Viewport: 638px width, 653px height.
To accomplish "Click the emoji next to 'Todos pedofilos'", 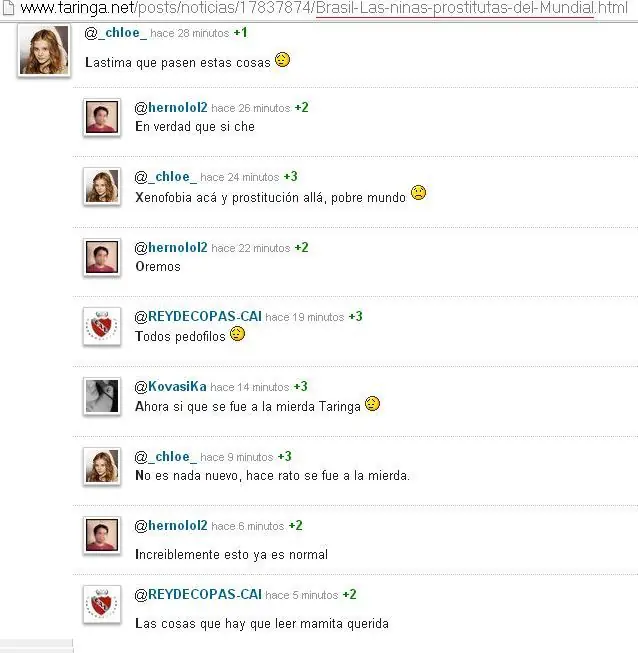I will click(237, 334).
